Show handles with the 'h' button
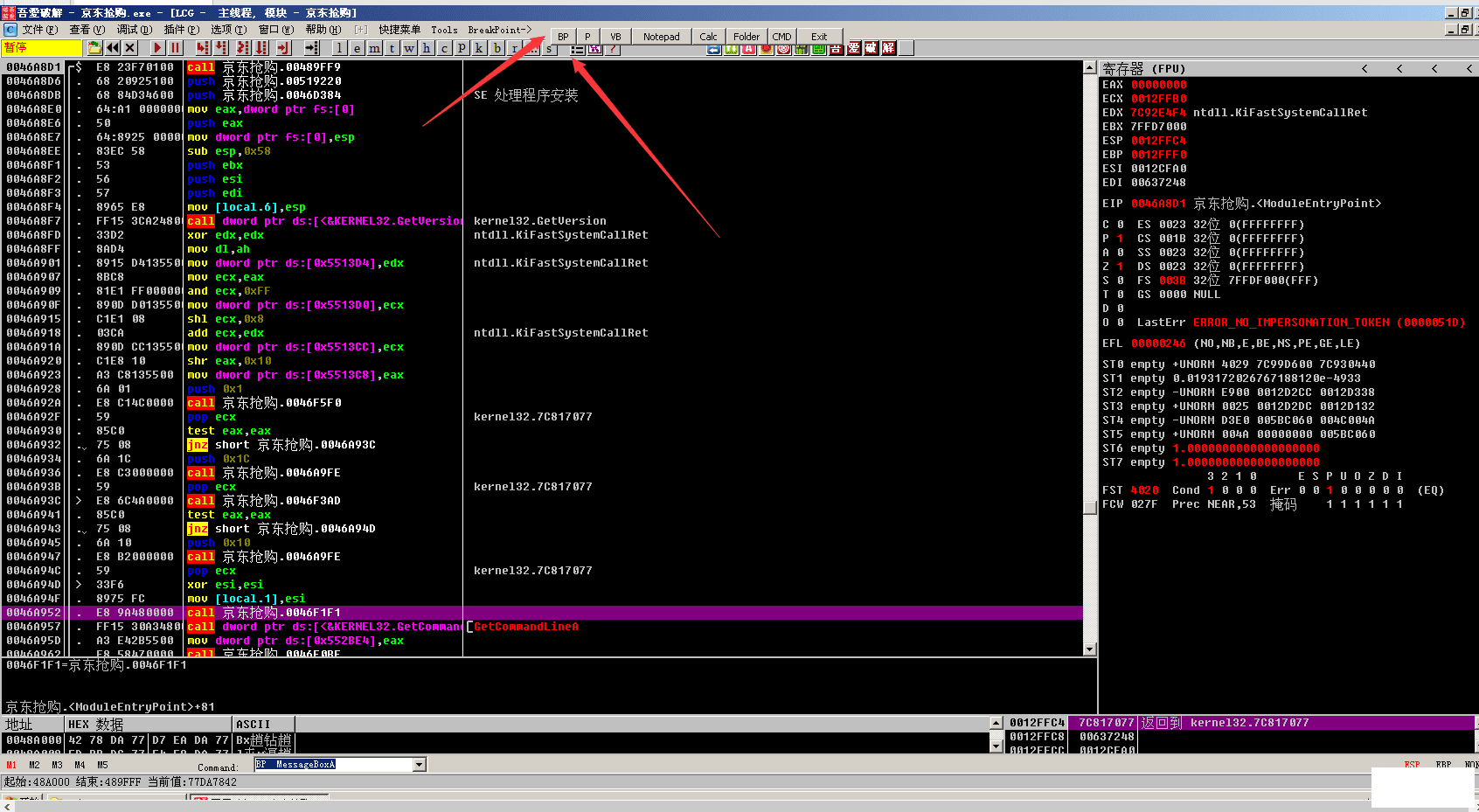Viewport: 1479px width, 812px height. point(427,48)
